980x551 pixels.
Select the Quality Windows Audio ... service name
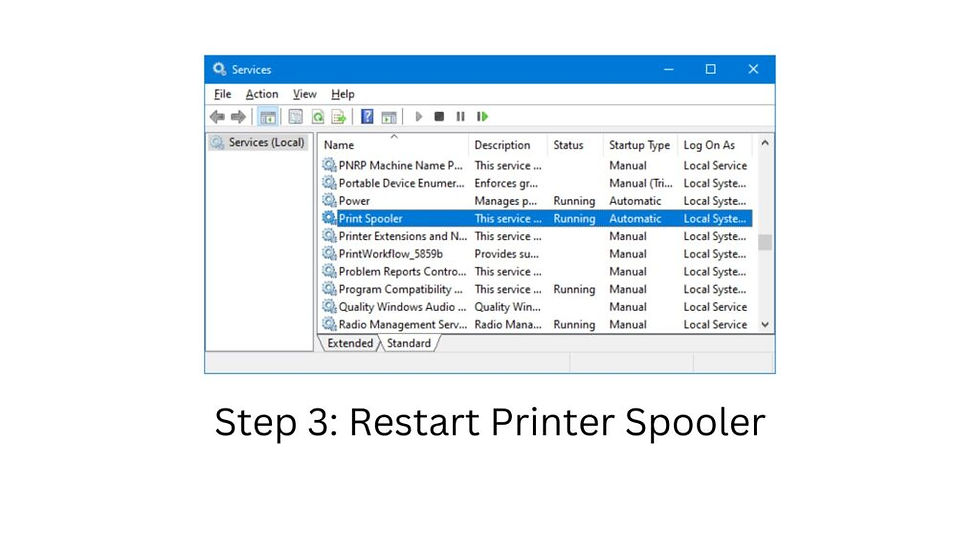(x=402, y=307)
